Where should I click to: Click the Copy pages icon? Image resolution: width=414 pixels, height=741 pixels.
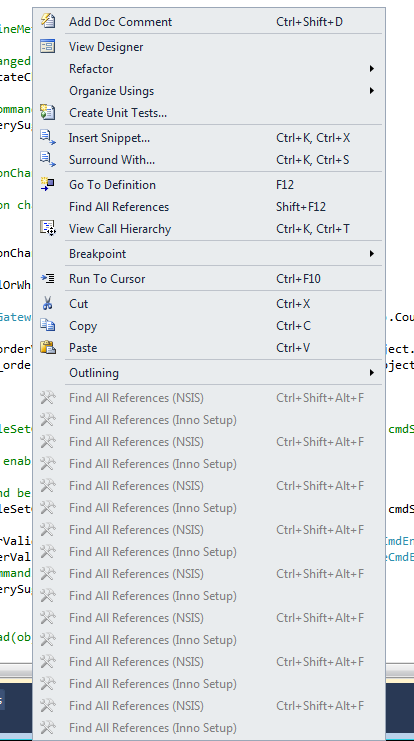tap(48, 325)
